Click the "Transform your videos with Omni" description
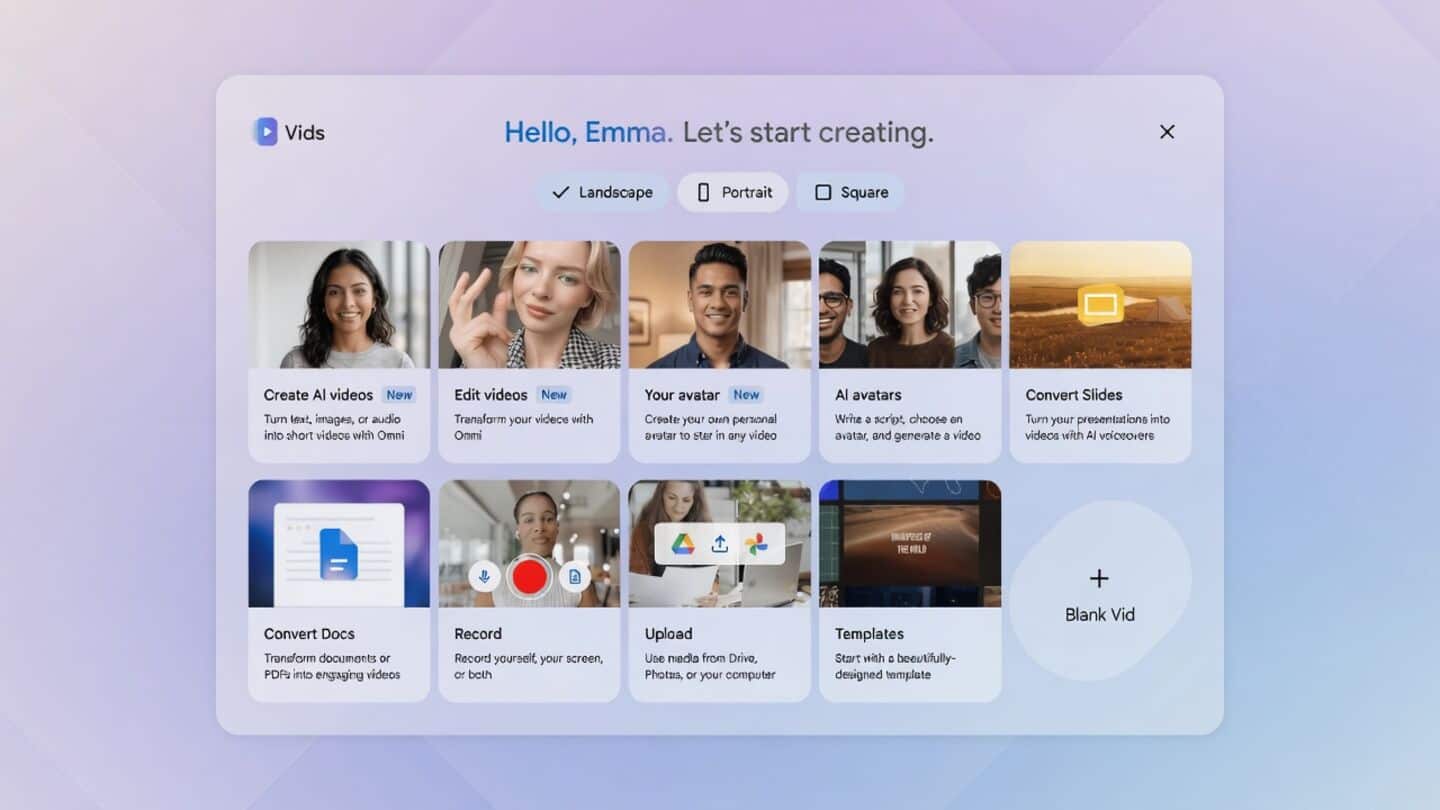This screenshot has width=1440, height=810. [x=523, y=427]
